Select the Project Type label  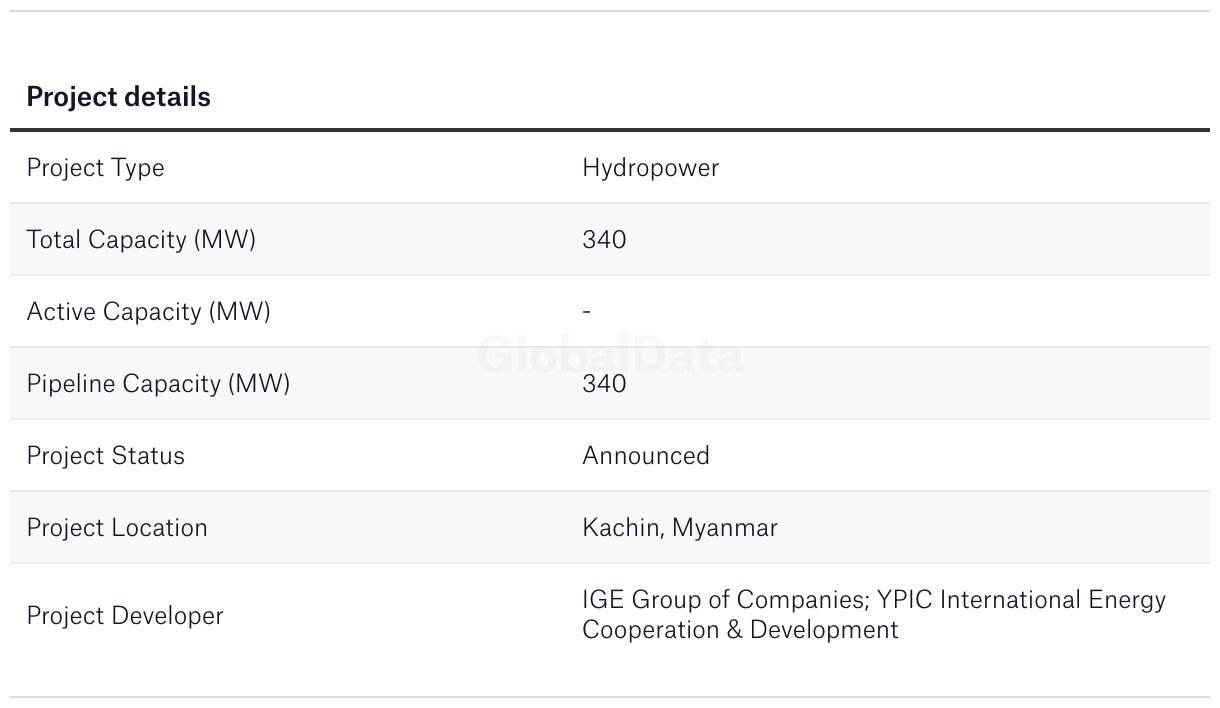pyautogui.click(x=95, y=168)
